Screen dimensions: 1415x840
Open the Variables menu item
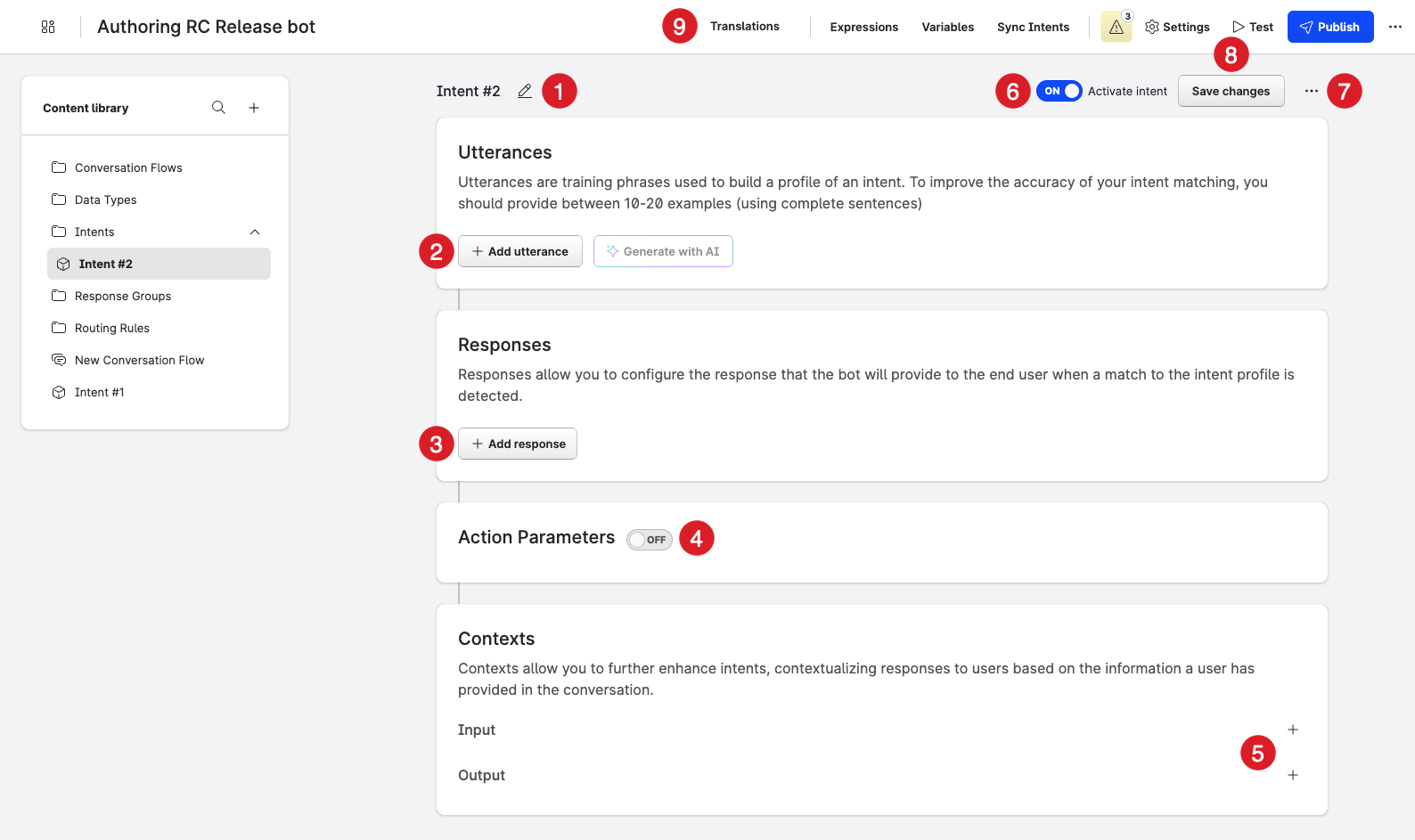[947, 27]
